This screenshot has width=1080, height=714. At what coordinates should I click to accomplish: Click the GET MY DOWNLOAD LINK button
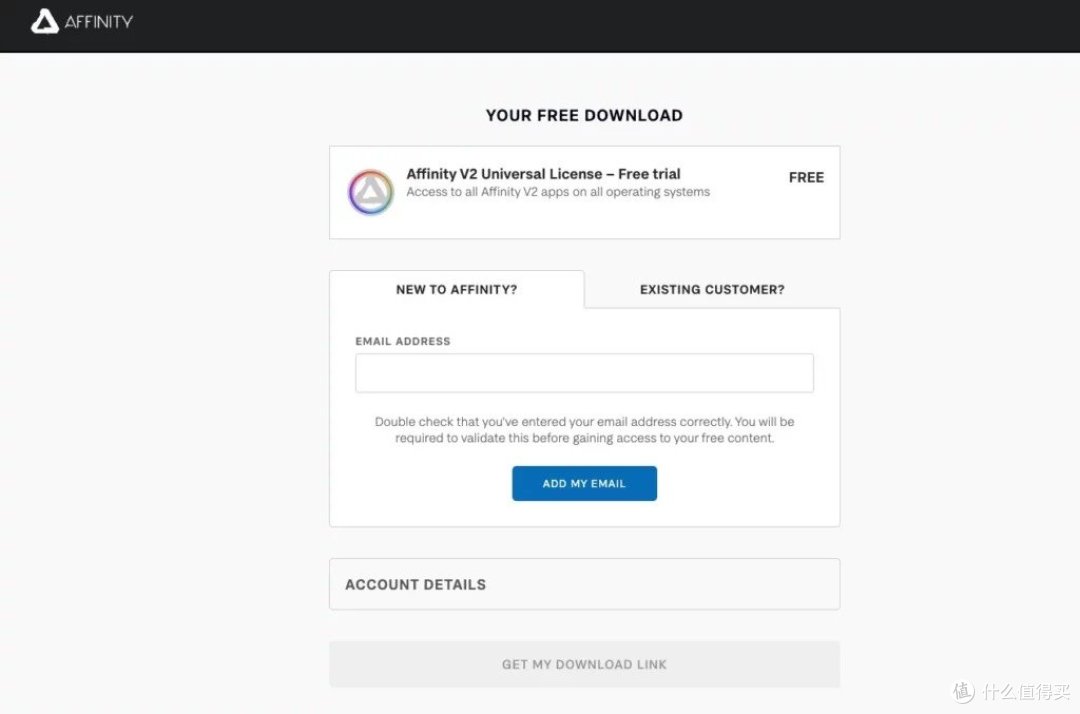[x=584, y=663]
